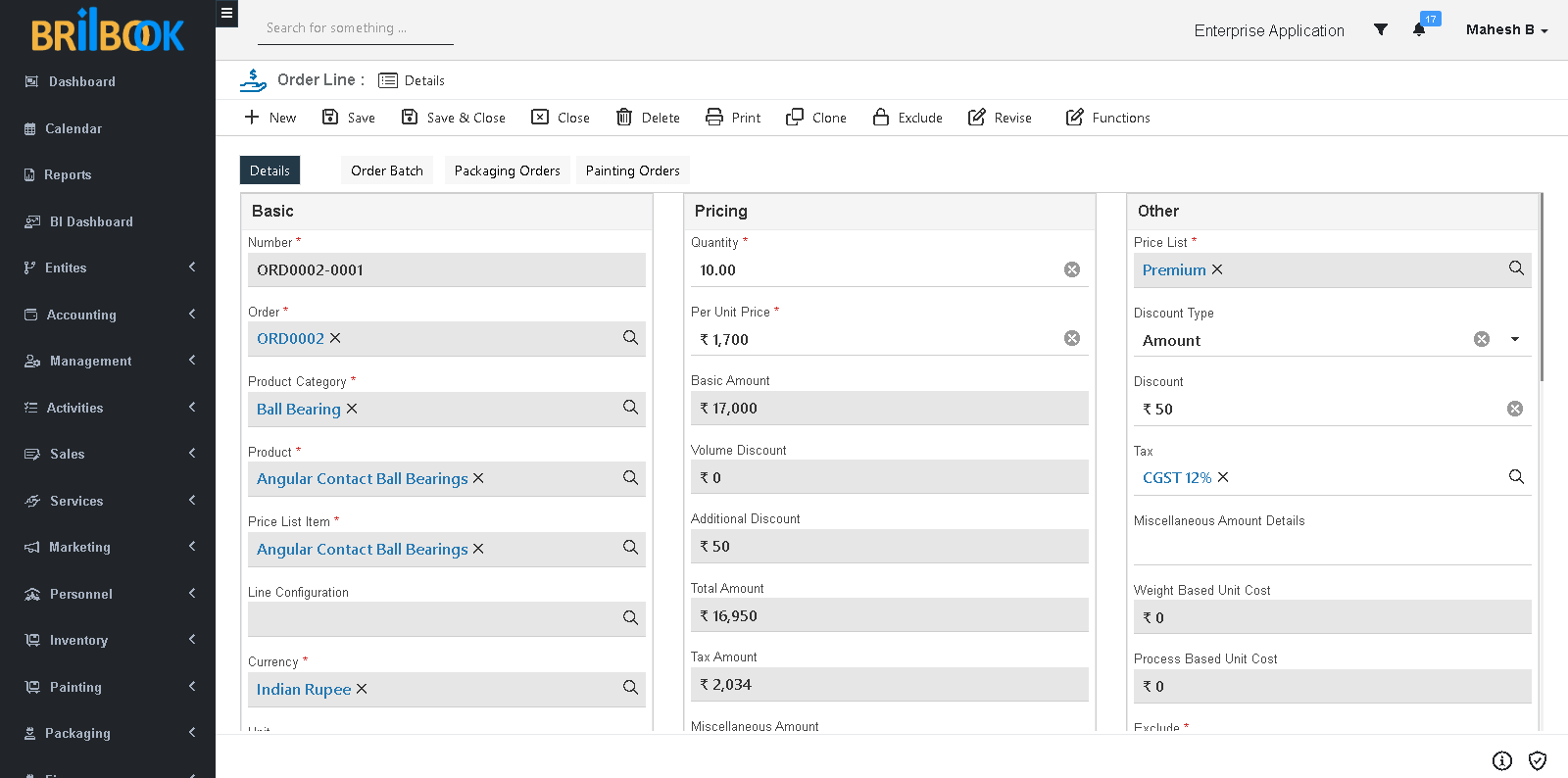Viewport: 1568px width, 778px height.
Task: Clear the Discount Type selection
Action: 1482,339
